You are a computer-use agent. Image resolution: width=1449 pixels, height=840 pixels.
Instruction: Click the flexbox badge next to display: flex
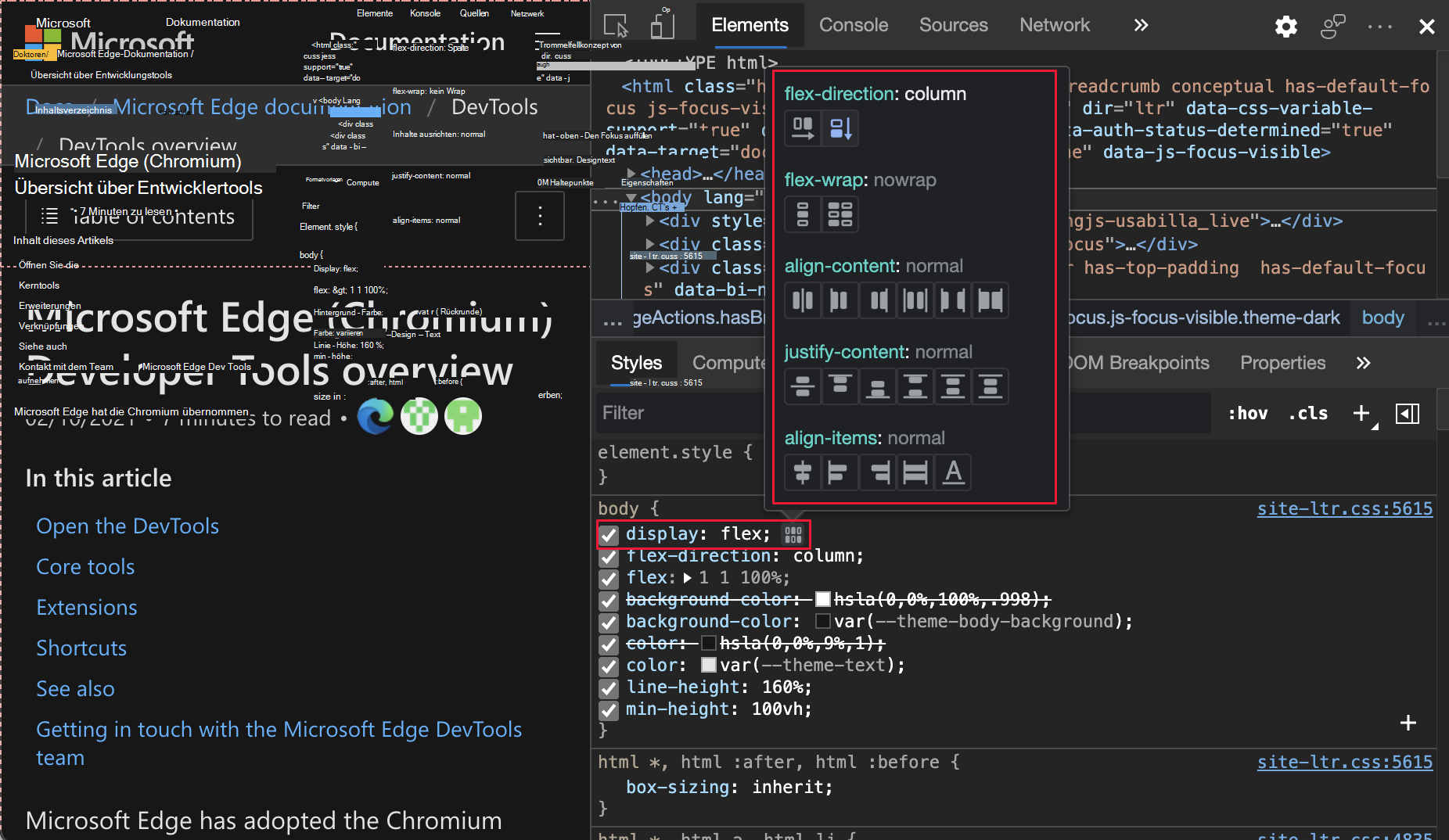point(793,534)
